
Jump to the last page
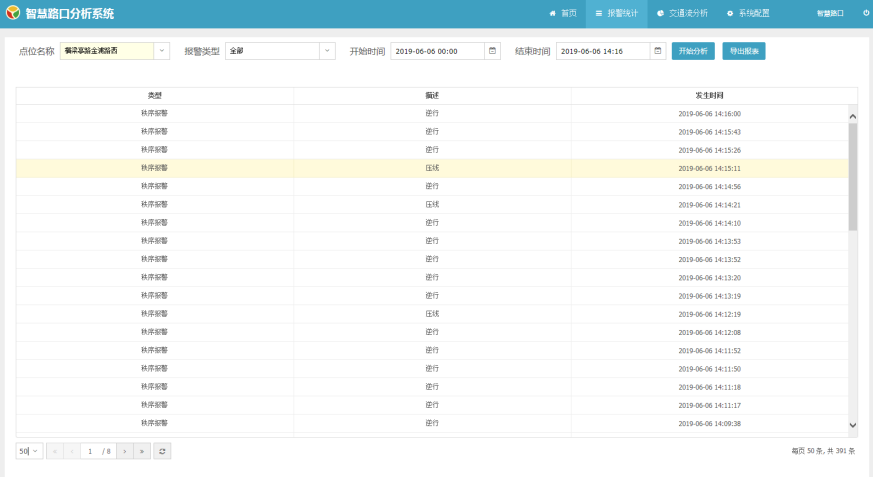pos(142,451)
